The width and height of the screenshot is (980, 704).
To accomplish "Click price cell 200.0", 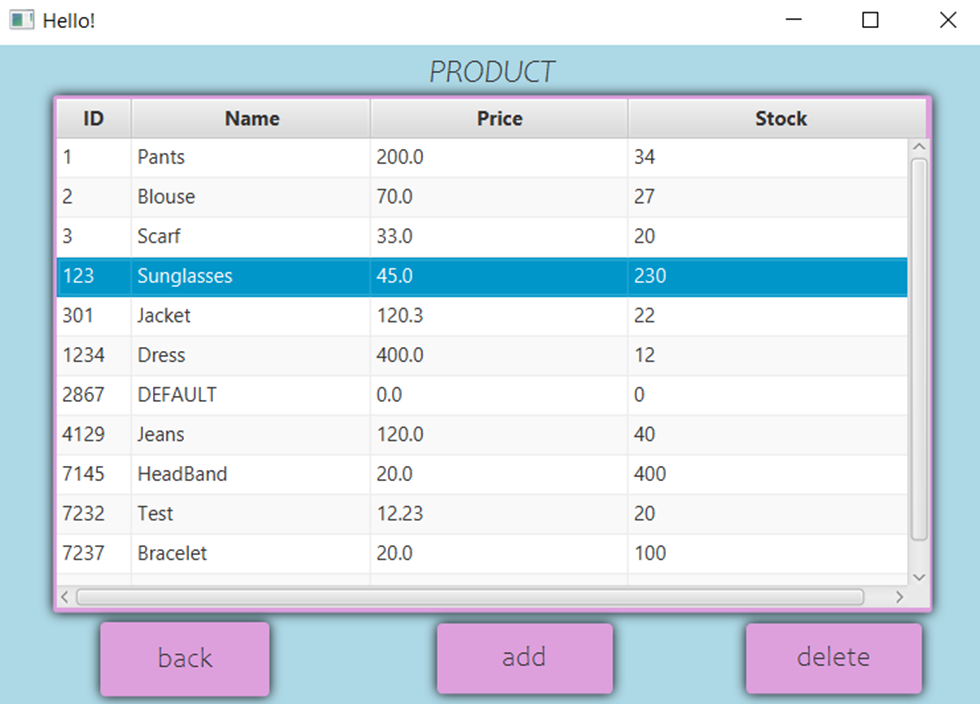I will [x=499, y=157].
